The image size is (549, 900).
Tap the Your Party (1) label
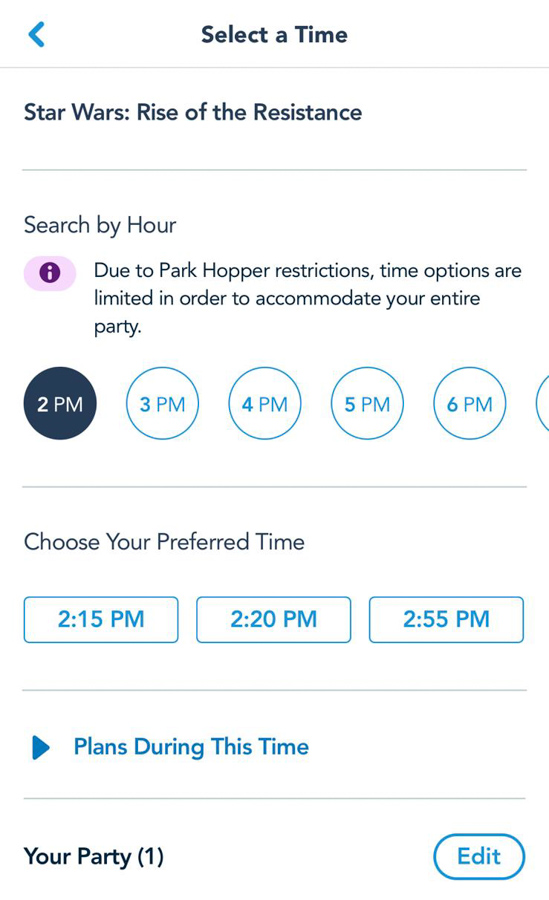94,857
